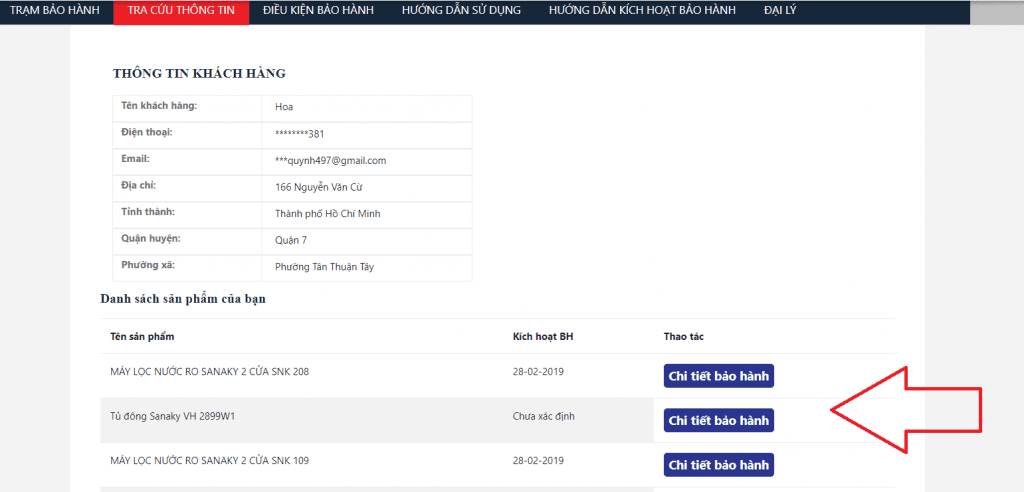The width and height of the screenshot is (1024, 492).
Task: Click the Chưa xác định activation status
Action: pyautogui.click(x=543, y=416)
